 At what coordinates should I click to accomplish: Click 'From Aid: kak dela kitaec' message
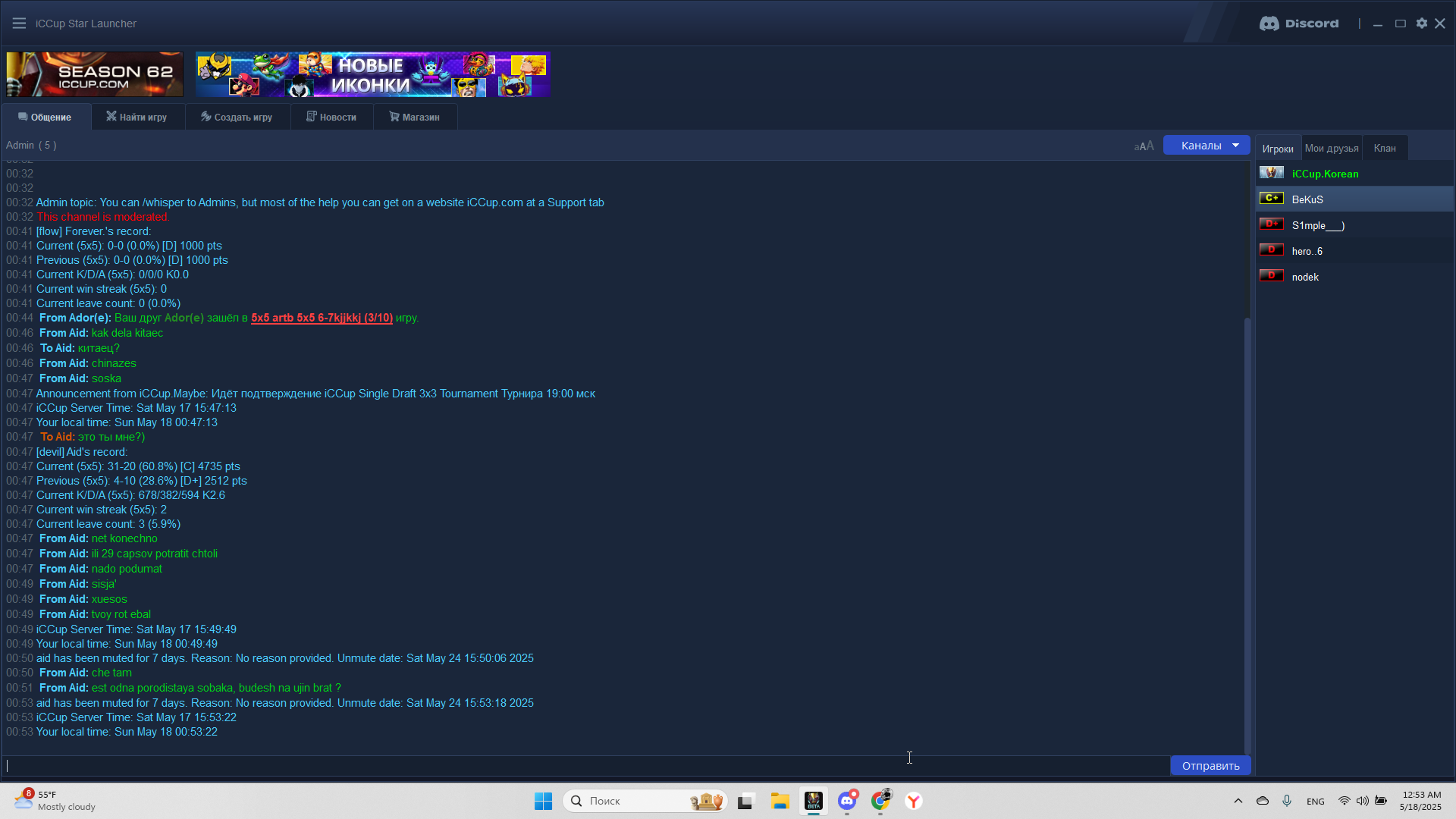tap(101, 333)
